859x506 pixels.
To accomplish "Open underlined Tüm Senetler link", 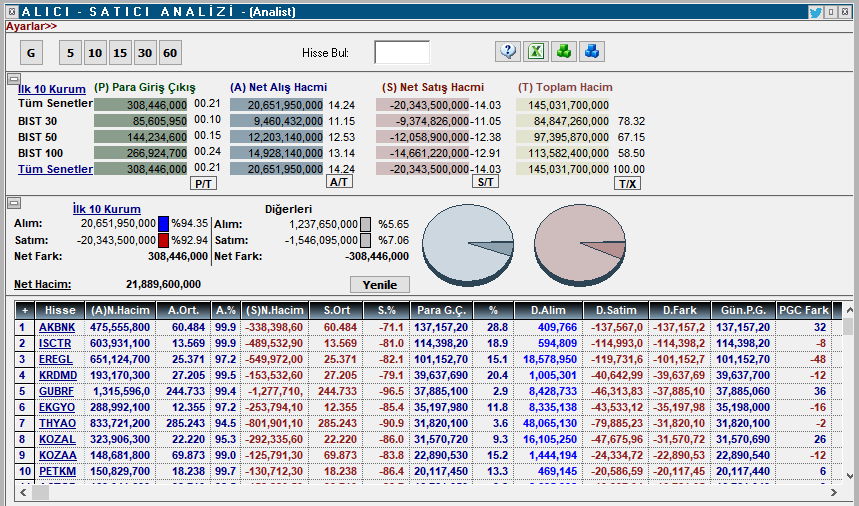I will [55, 169].
